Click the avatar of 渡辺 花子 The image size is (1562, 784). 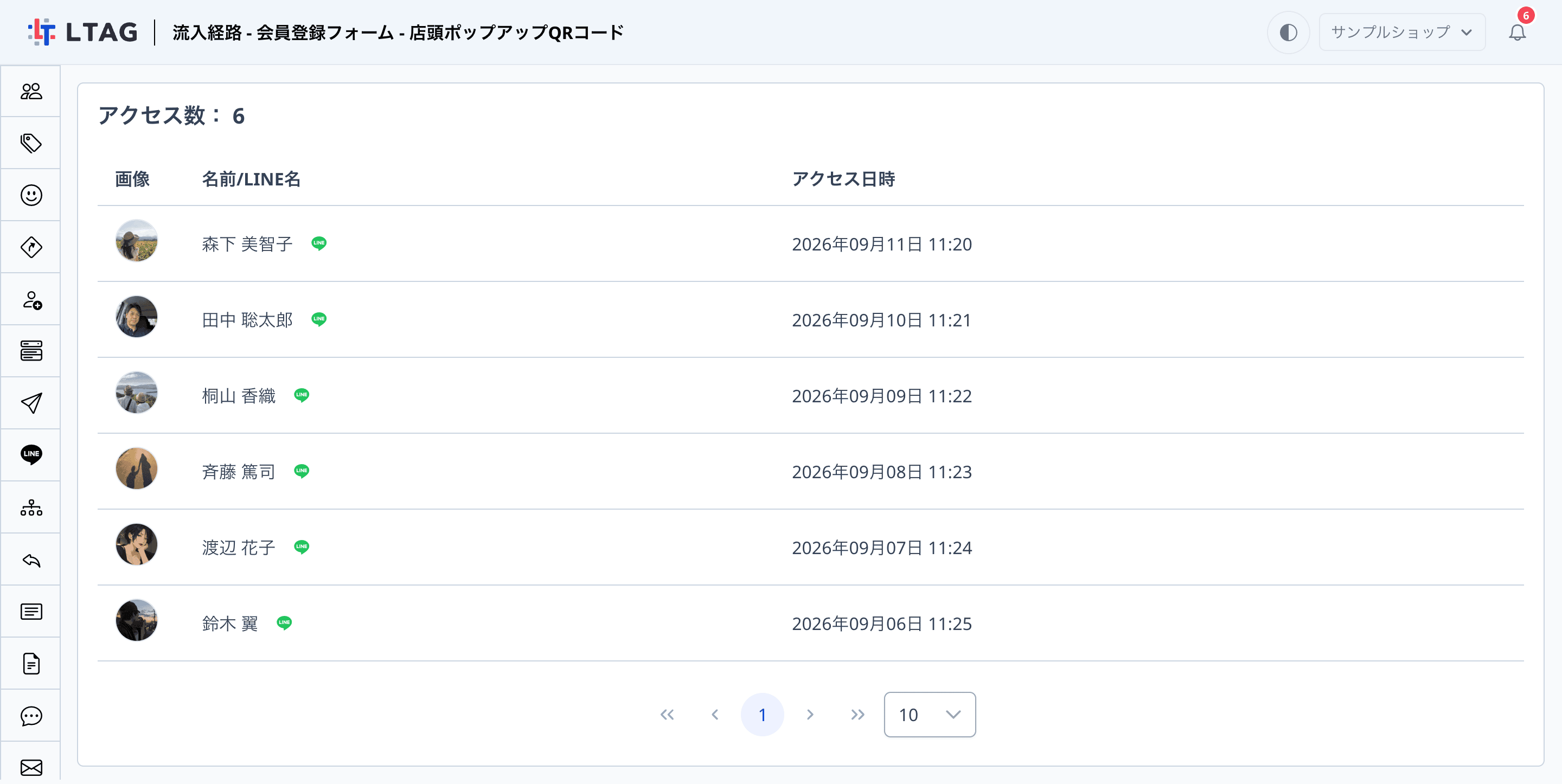(x=137, y=544)
